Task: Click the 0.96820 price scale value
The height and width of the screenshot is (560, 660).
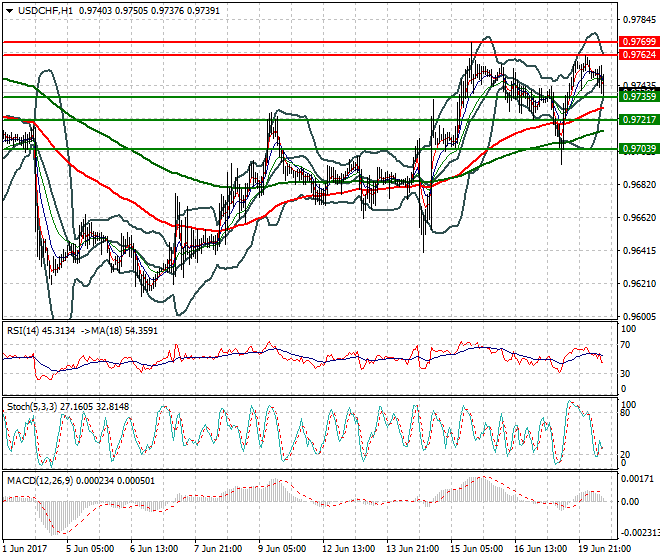Action: click(x=639, y=185)
